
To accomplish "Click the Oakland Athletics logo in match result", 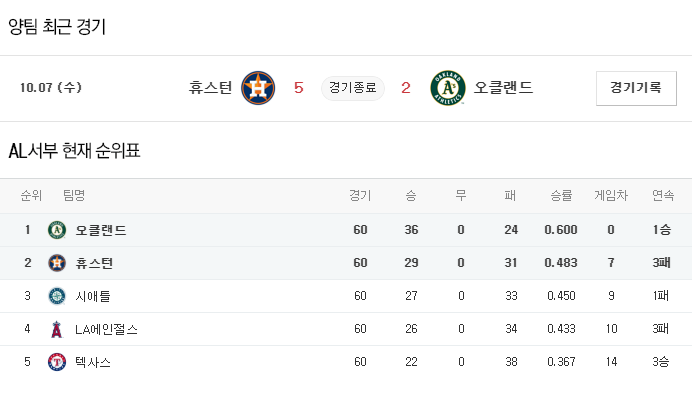I will point(448,88).
